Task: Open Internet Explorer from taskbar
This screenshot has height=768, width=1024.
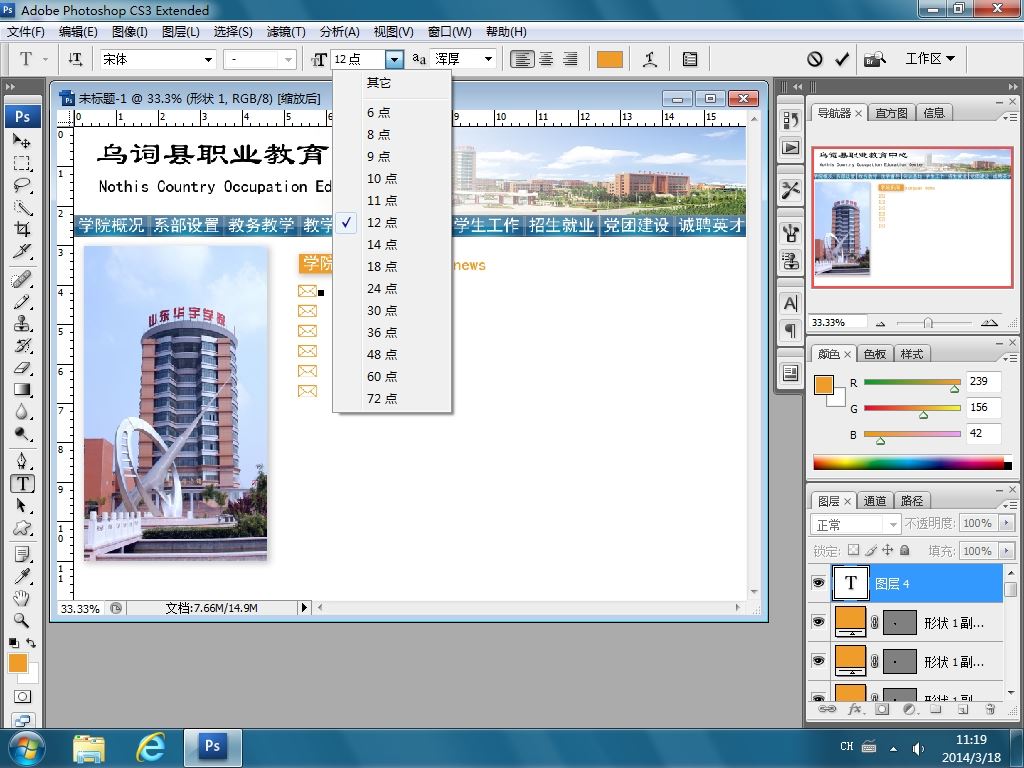Action: 151,747
